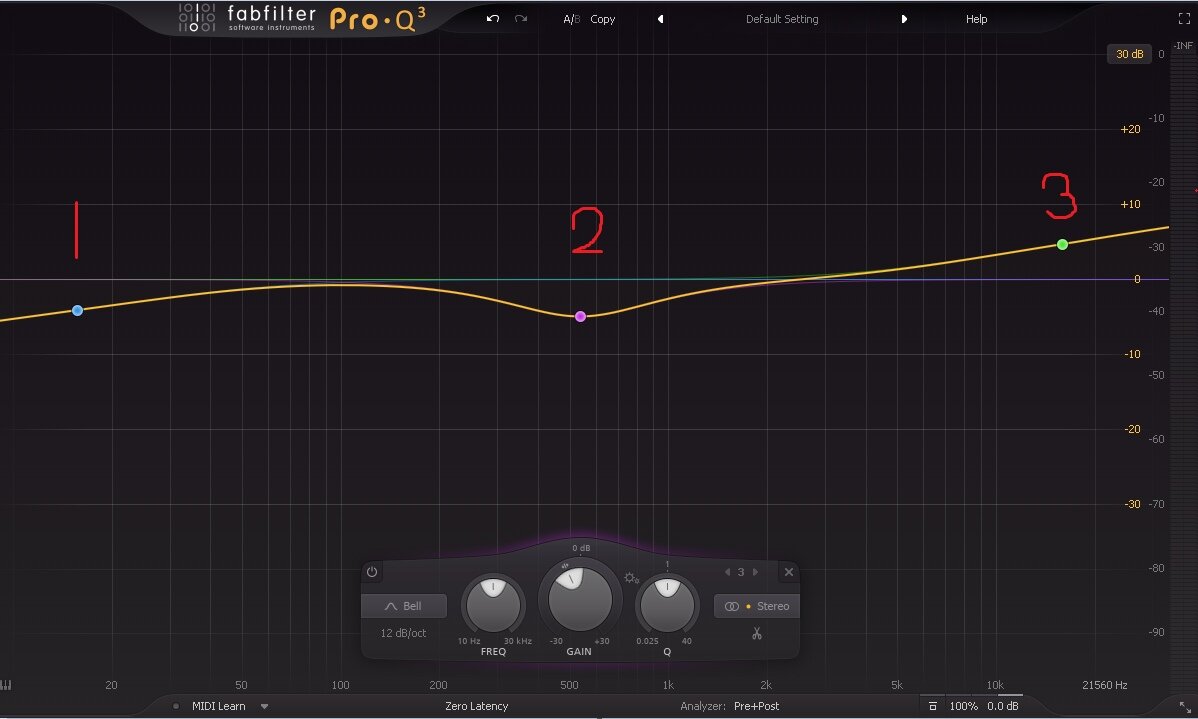1198x719 pixels.
Task: Open the Help menu
Action: click(x=976, y=19)
